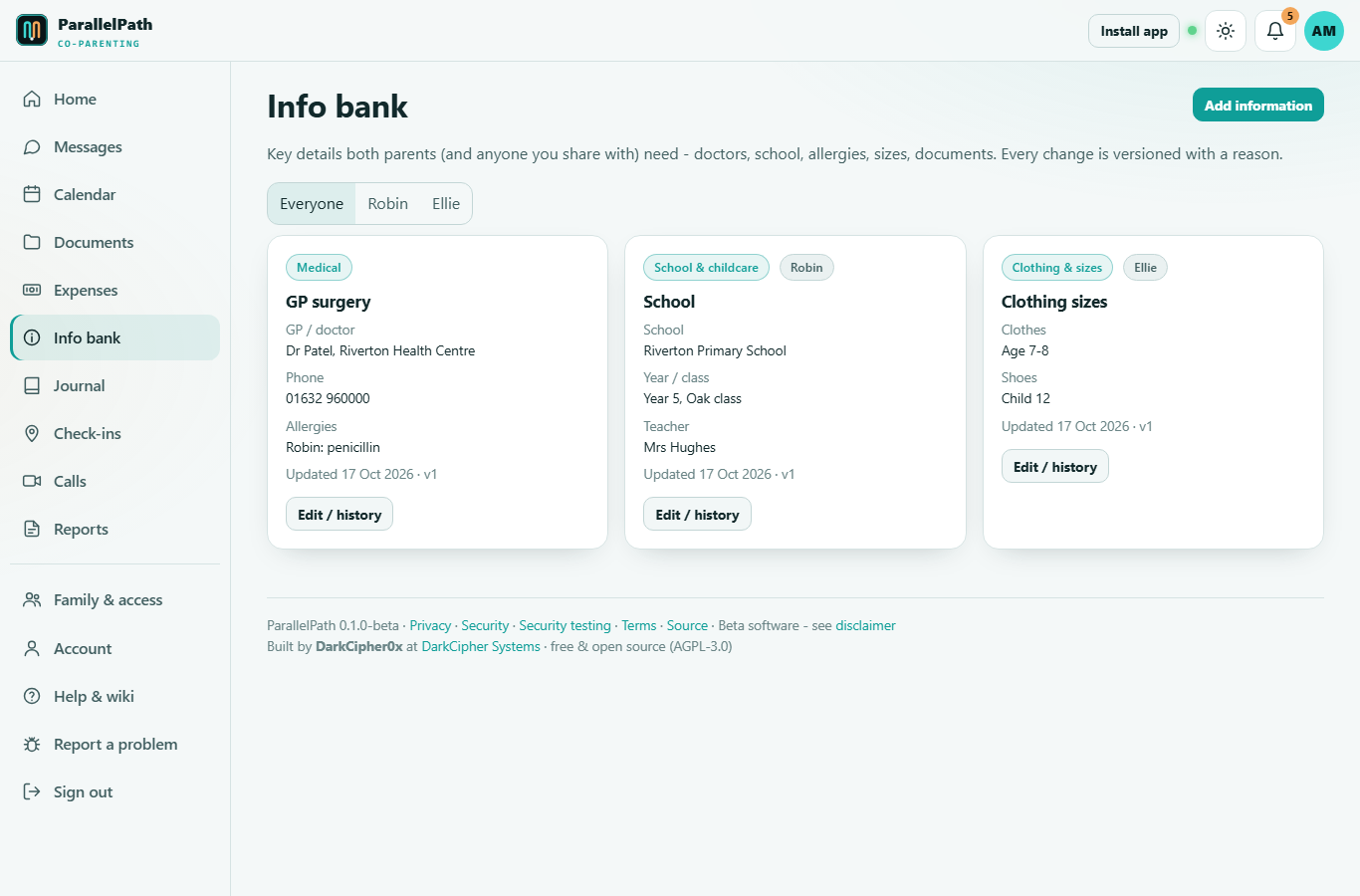The image size is (1360, 896).
Task: Open notifications bell with 5 badge
Action: [x=1275, y=31]
